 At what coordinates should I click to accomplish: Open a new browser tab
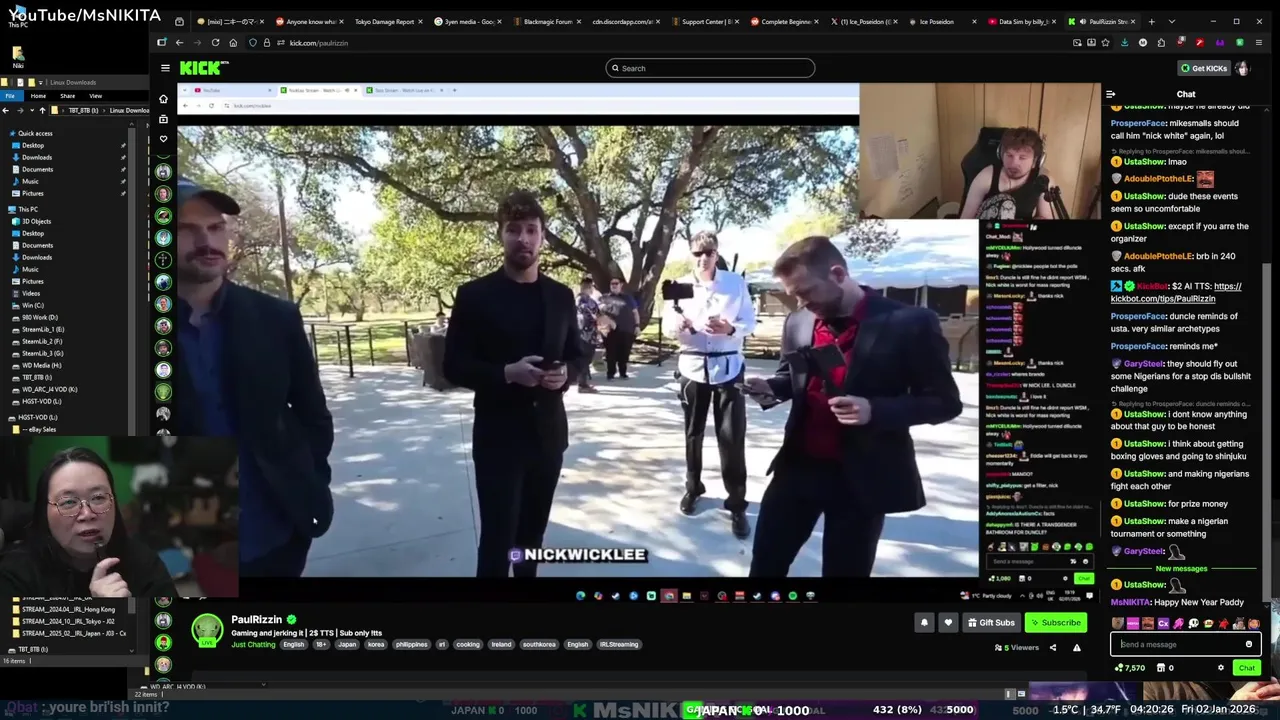tap(1151, 21)
